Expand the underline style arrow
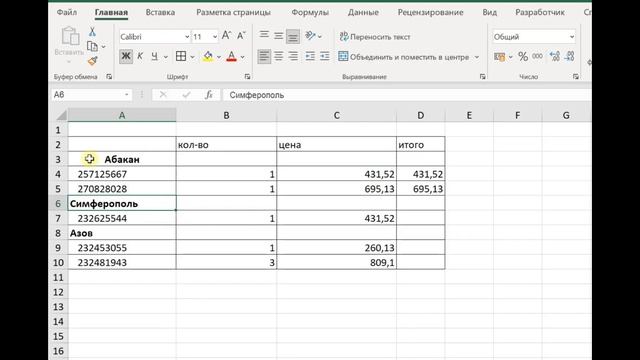This screenshot has width=640, height=360. [x=166, y=57]
